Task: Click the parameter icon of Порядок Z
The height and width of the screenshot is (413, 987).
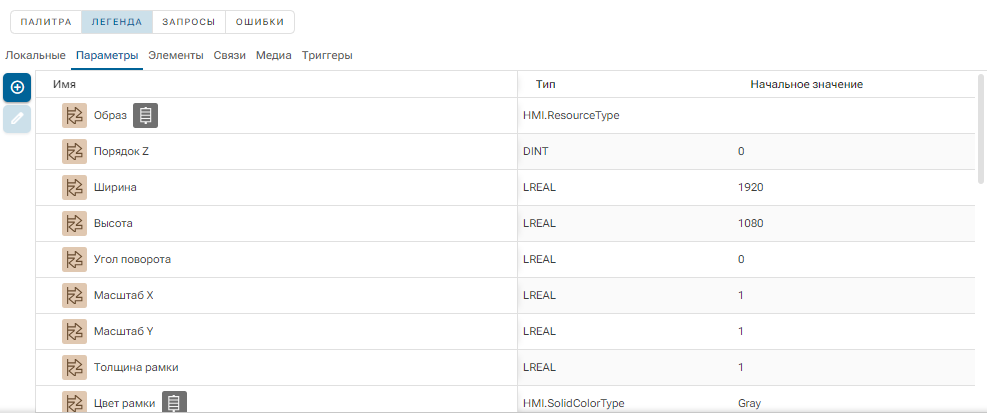Action: pos(74,151)
